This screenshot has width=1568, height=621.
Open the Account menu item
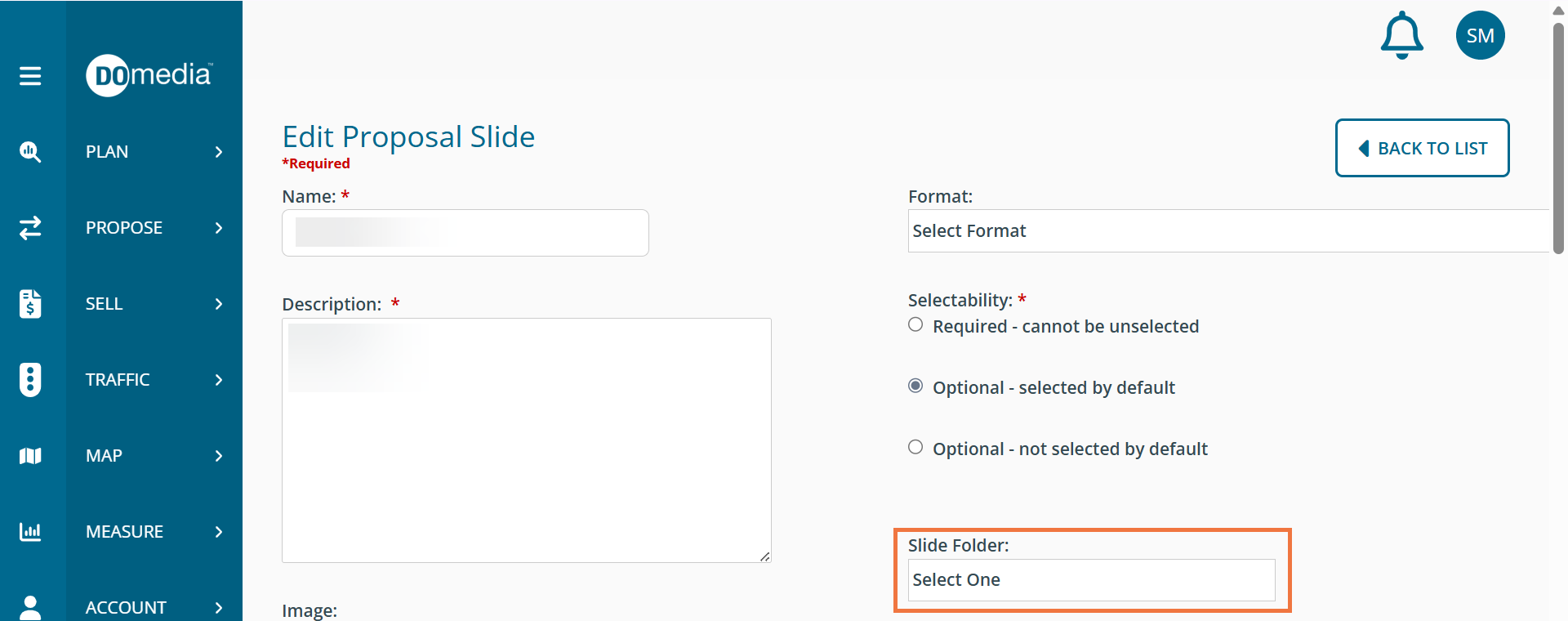click(126, 607)
